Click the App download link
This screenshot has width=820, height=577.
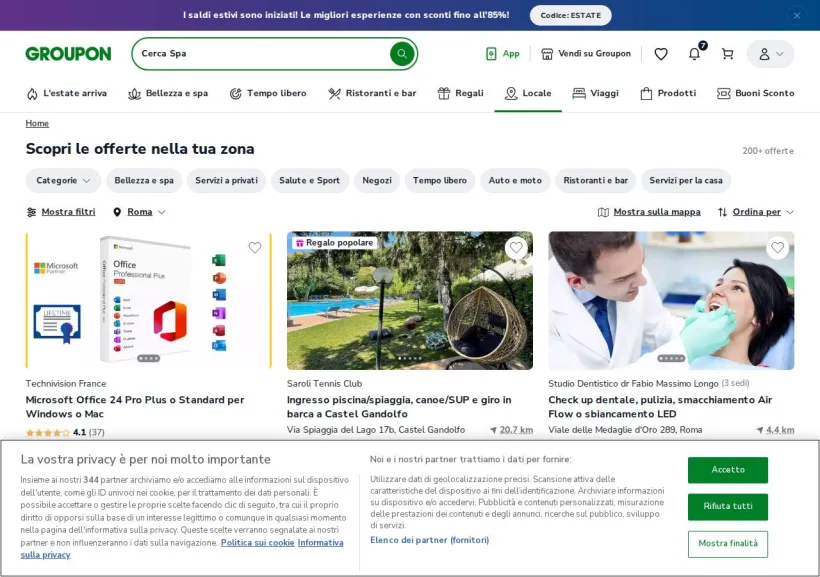pyautogui.click(x=503, y=53)
